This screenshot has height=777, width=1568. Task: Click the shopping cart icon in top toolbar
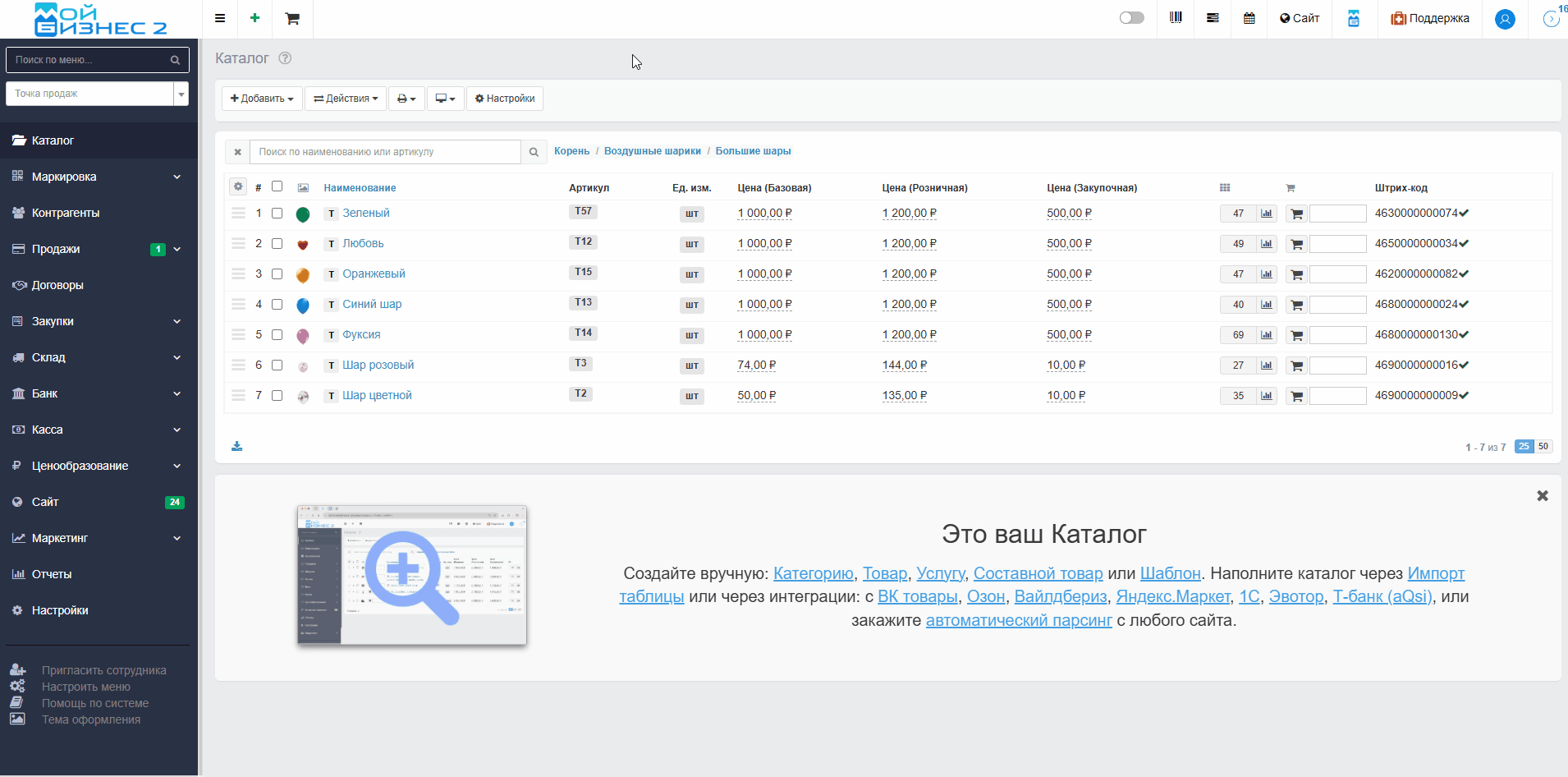tap(292, 18)
